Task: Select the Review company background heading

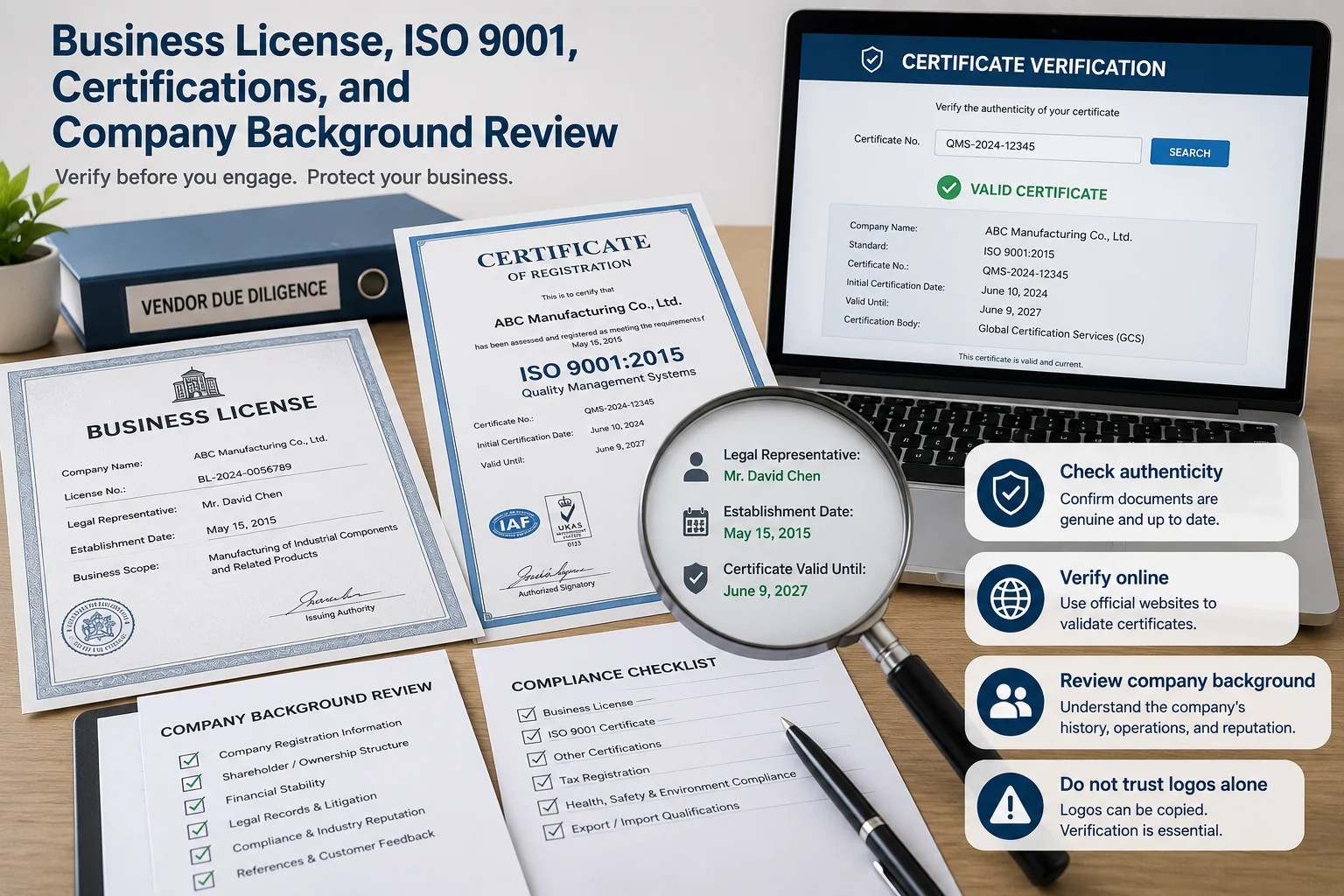Action: pyautogui.click(x=1187, y=681)
